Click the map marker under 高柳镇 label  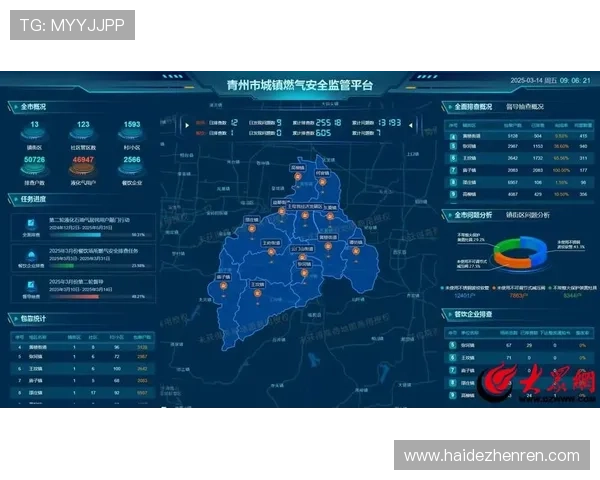298,177
